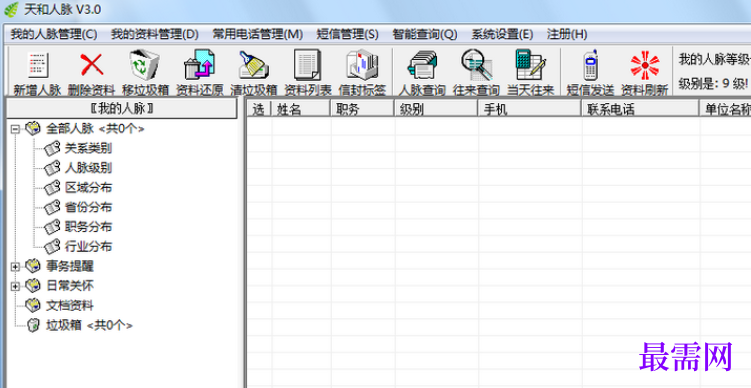Click the 资料刷新 red refresh icon
This screenshot has height=388, width=751.
(645, 65)
